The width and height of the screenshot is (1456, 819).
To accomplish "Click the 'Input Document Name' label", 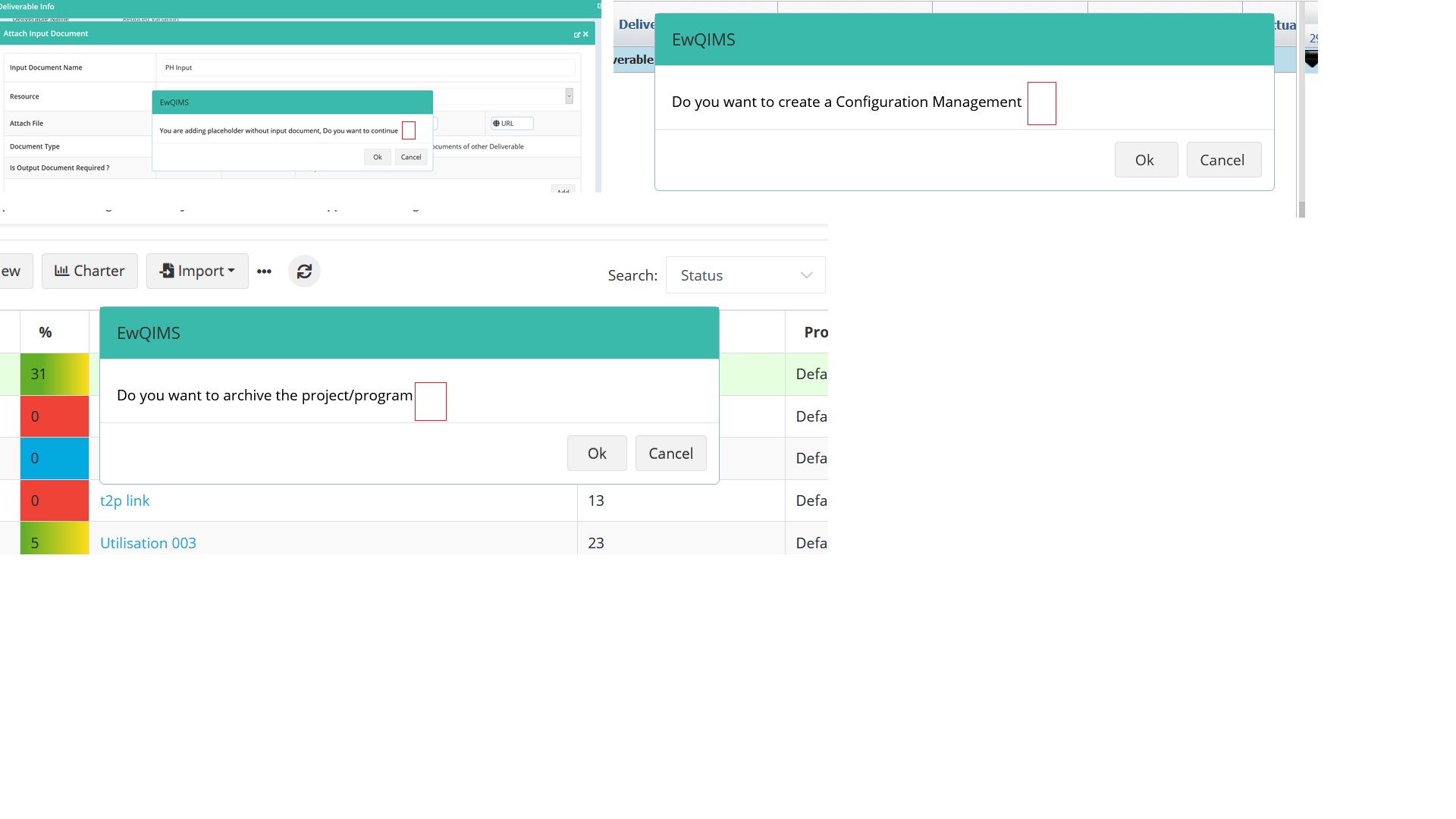I will coord(46,67).
